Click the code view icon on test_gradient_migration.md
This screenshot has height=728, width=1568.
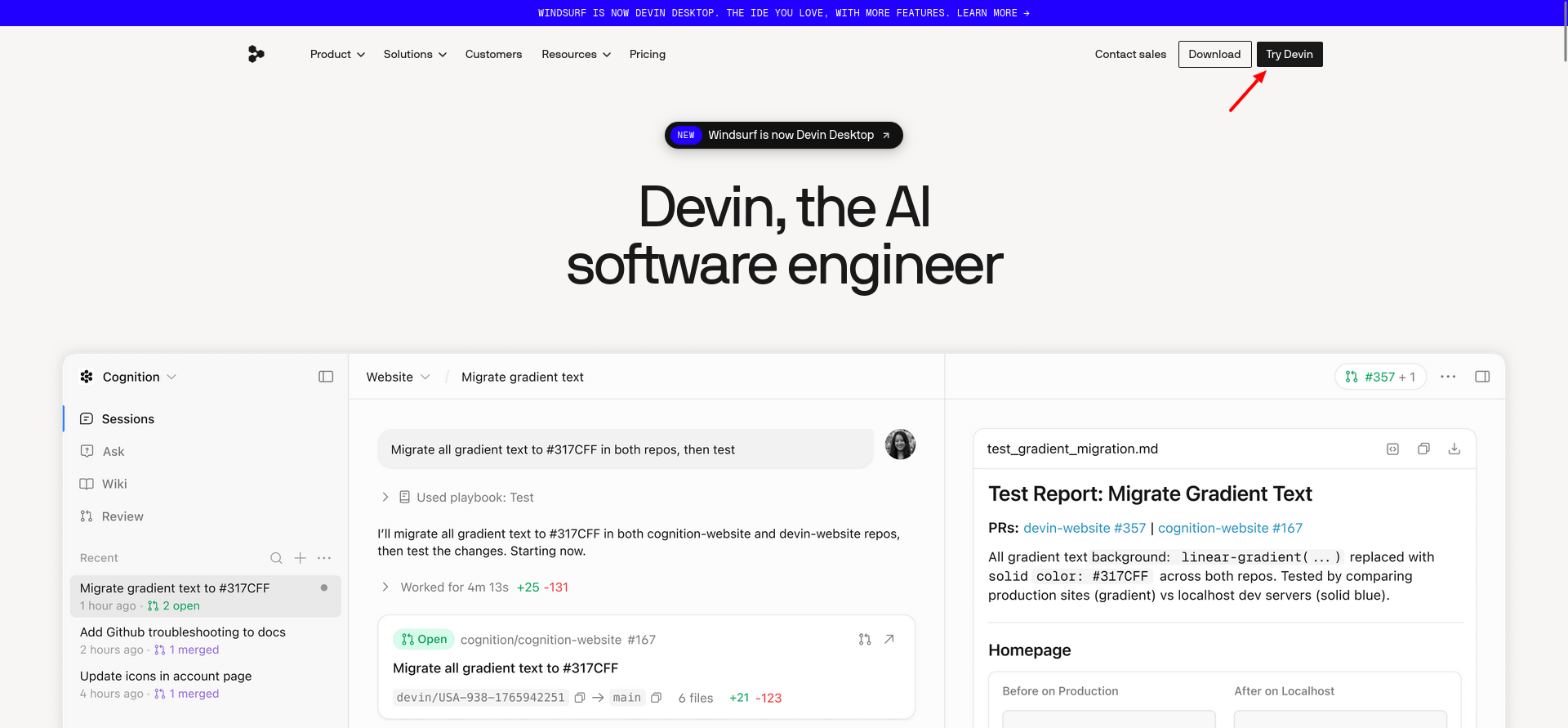[1393, 449]
